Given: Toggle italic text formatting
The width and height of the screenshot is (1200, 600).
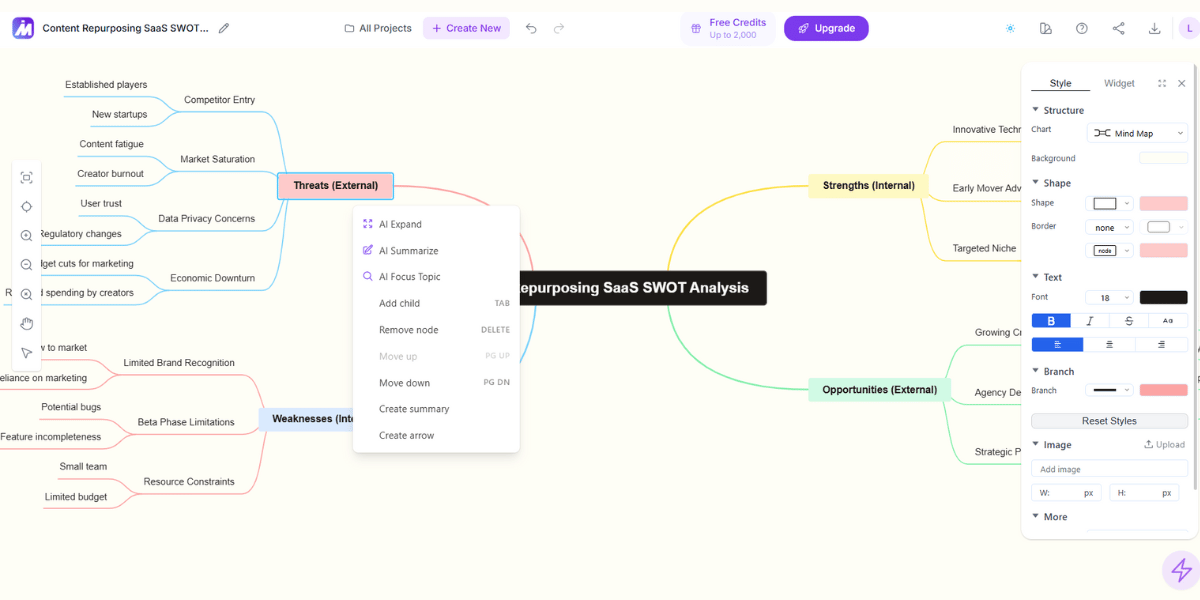Looking at the screenshot, I should [1090, 320].
